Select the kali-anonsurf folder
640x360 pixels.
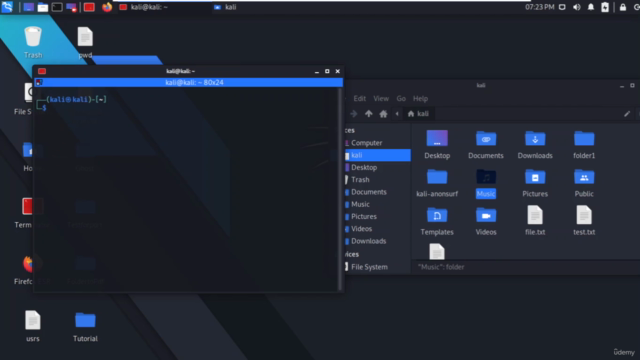[437, 183]
